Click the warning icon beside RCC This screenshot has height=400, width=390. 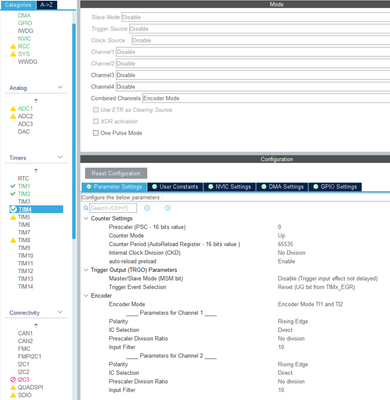click(13, 46)
